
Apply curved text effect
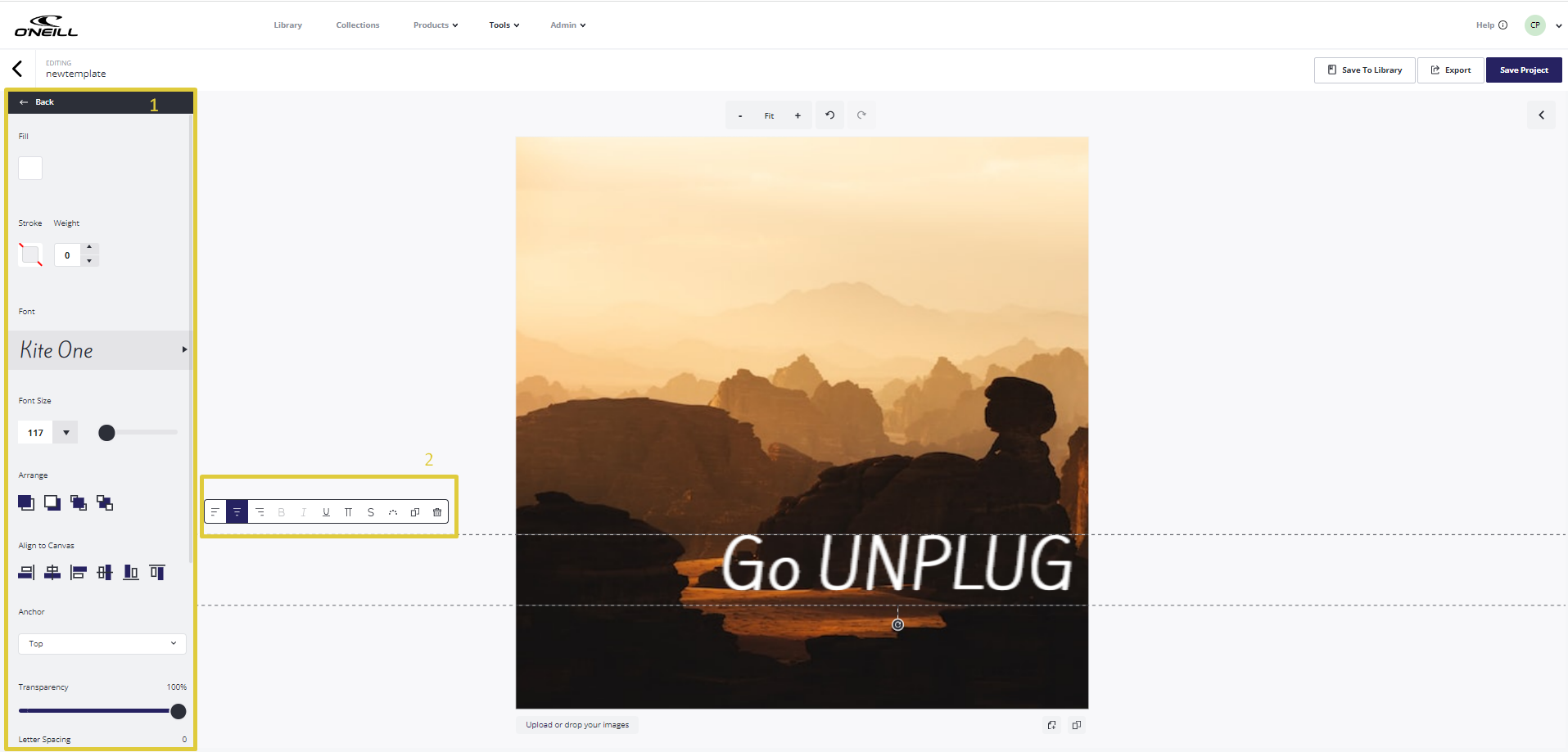(393, 512)
